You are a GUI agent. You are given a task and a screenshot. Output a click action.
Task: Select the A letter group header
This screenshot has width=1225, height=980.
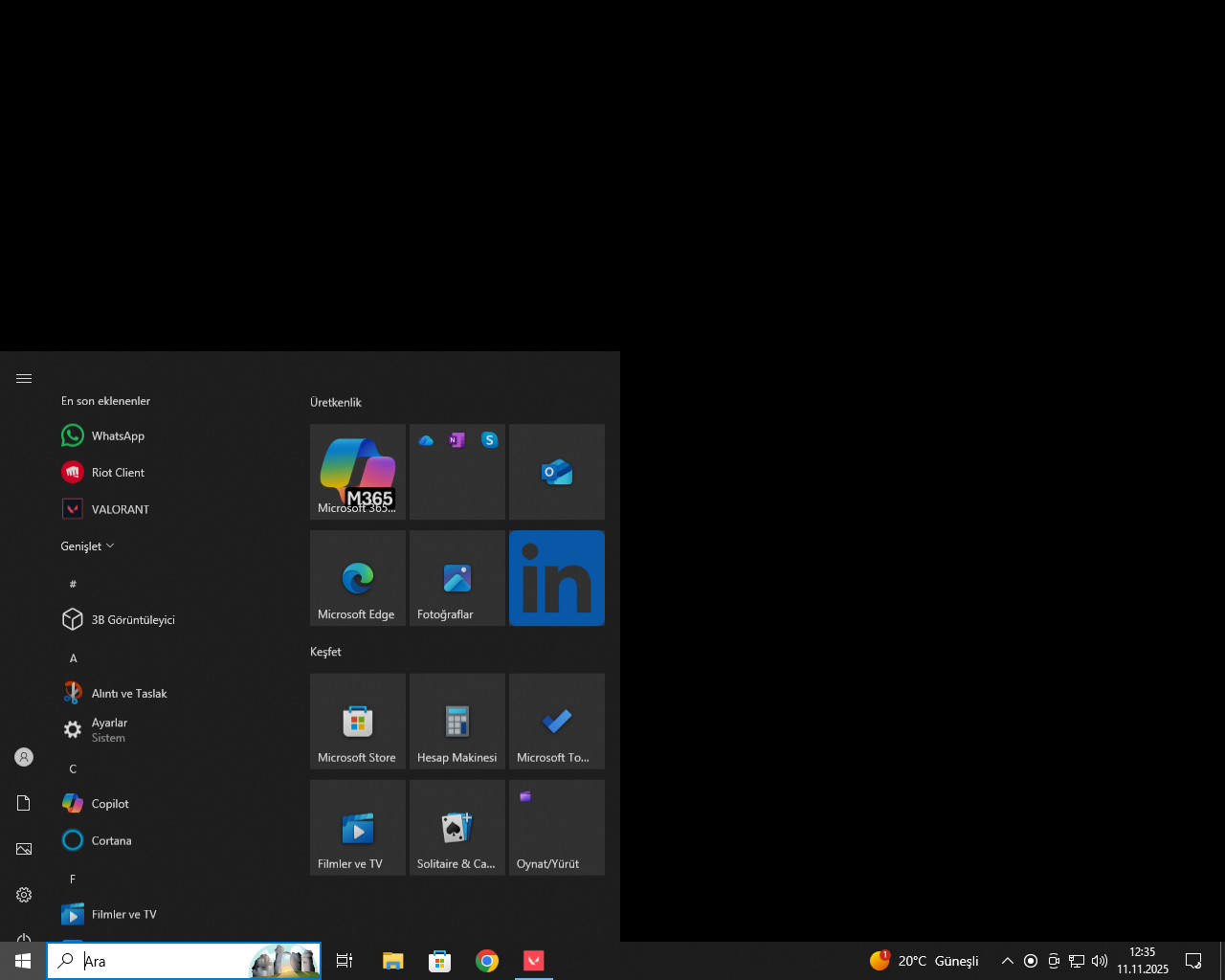pyautogui.click(x=73, y=657)
